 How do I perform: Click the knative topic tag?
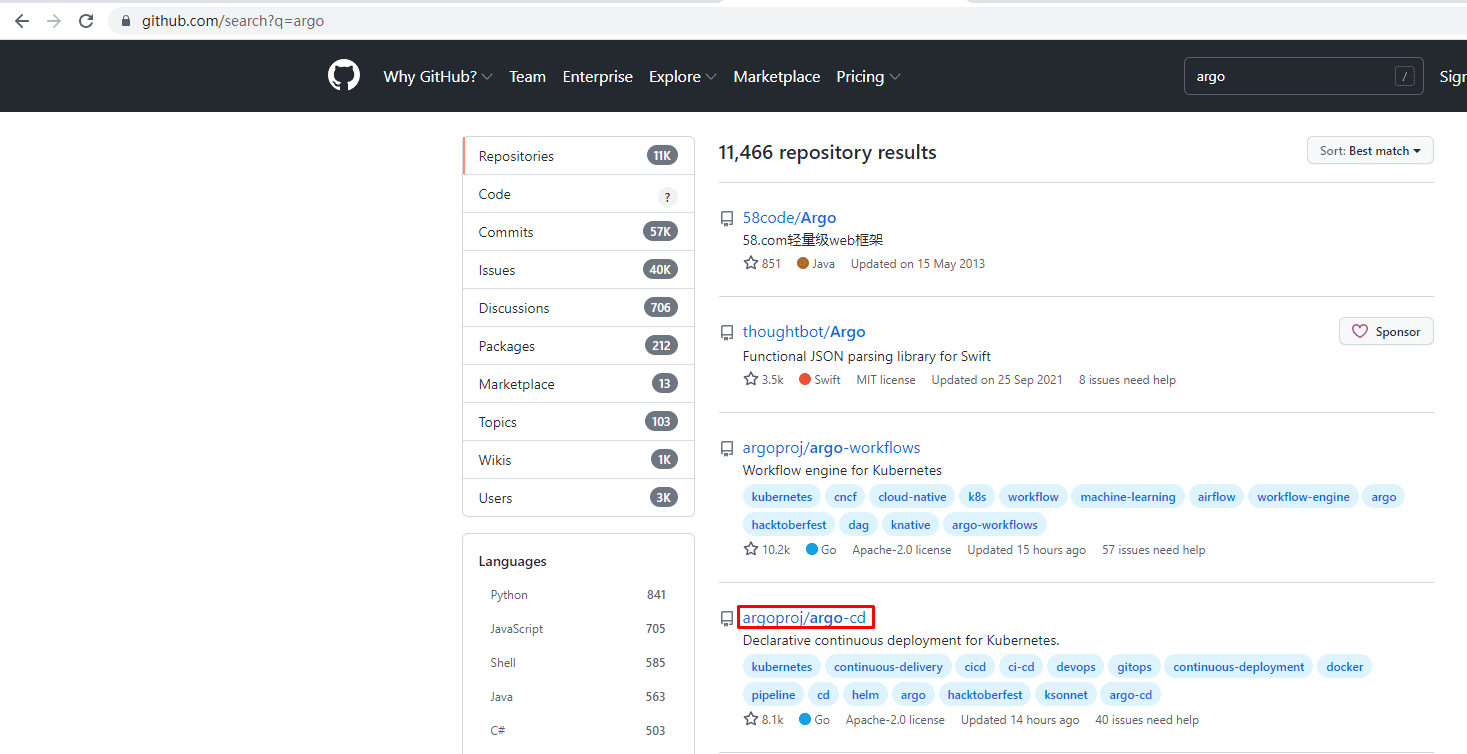[910, 525]
